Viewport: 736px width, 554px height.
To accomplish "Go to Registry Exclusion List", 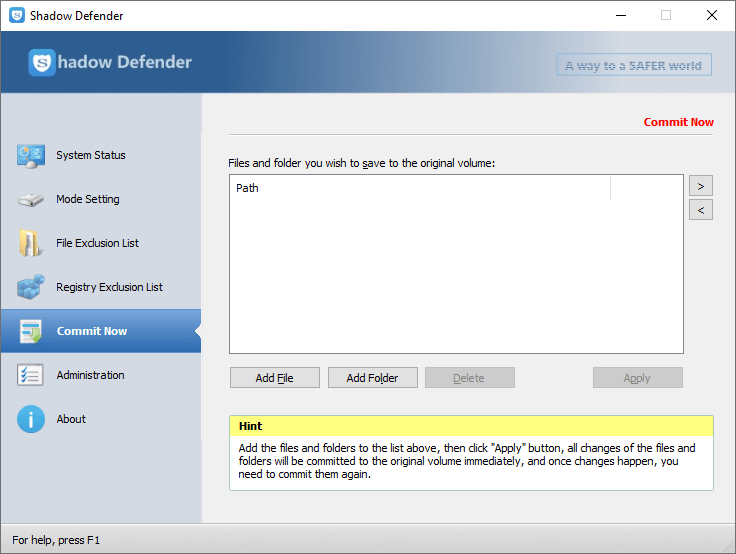I will tap(101, 287).
